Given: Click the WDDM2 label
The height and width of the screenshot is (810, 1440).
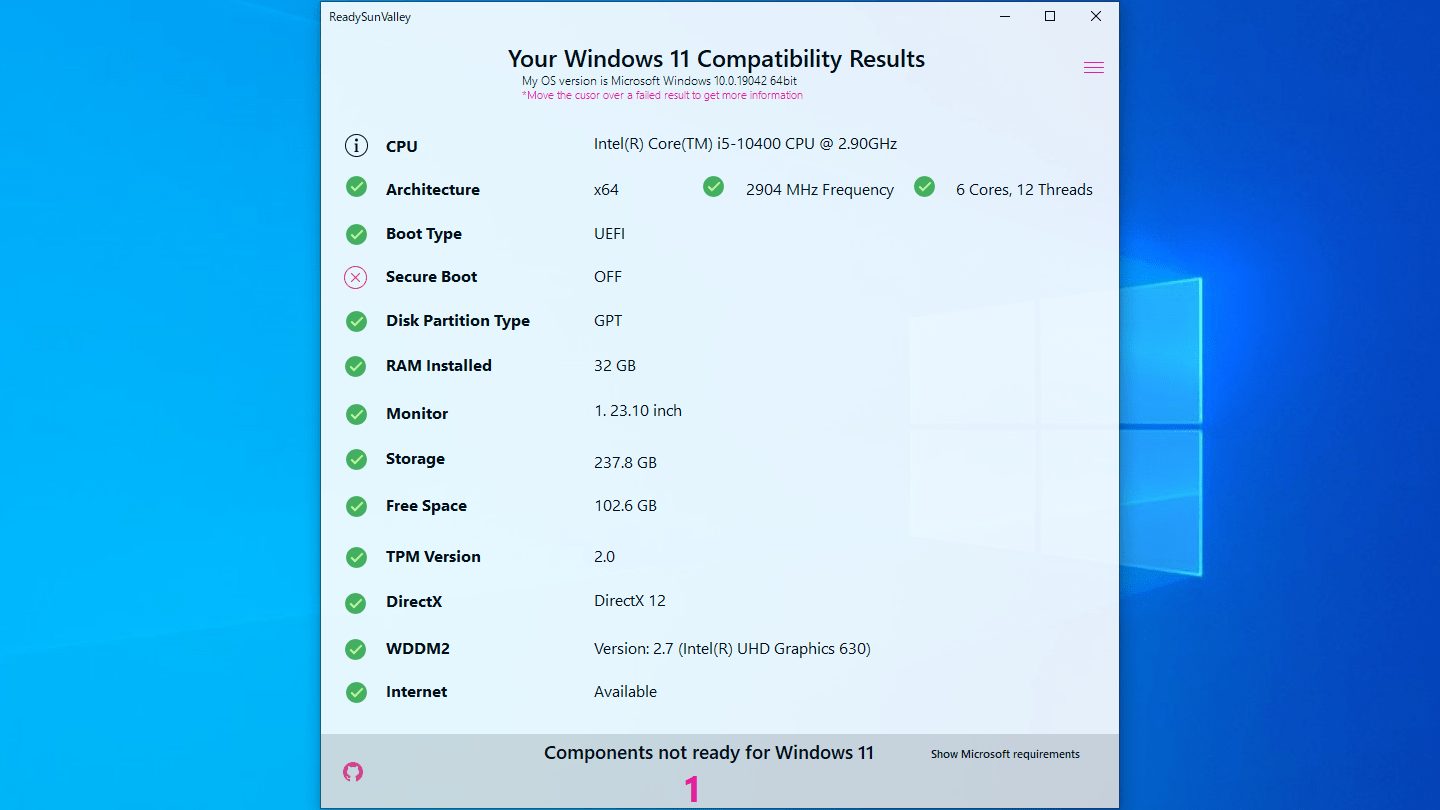Looking at the screenshot, I should pyautogui.click(x=418, y=649).
